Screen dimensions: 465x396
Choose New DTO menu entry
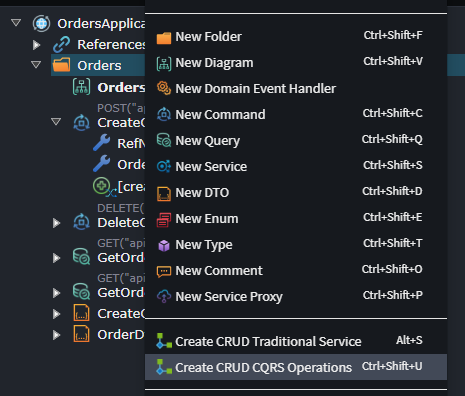[296, 193]
